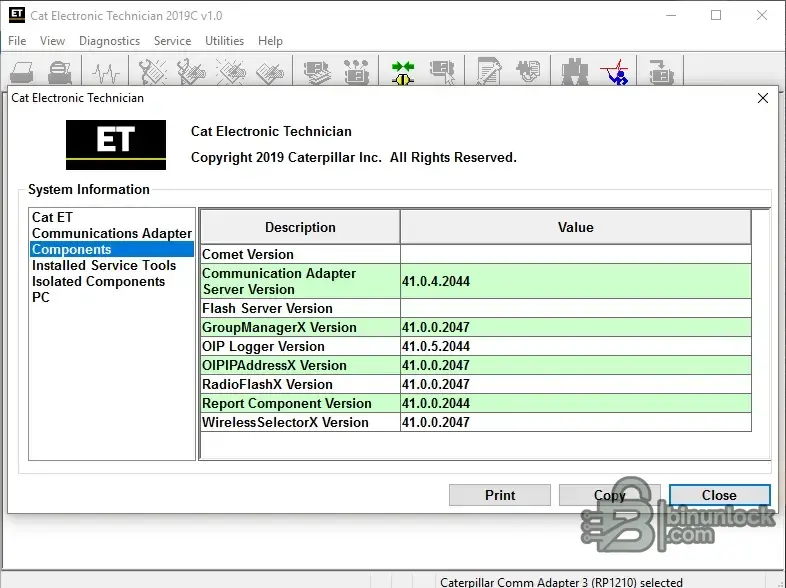Click the WirelessSelectorX Version row
The height and width of the screenshot is (588, 786).
coord(476,423)
